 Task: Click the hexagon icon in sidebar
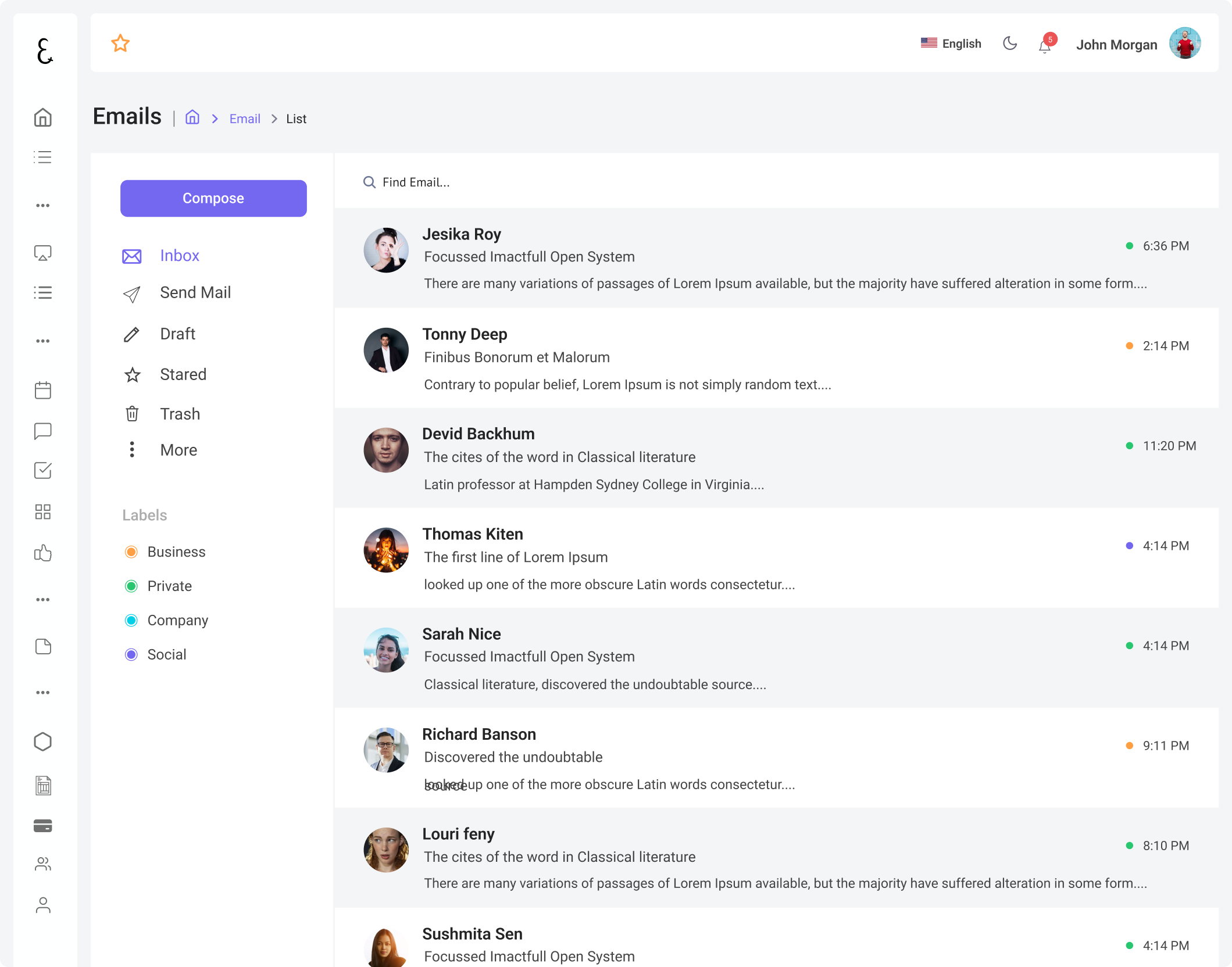[x=43, y=742]
